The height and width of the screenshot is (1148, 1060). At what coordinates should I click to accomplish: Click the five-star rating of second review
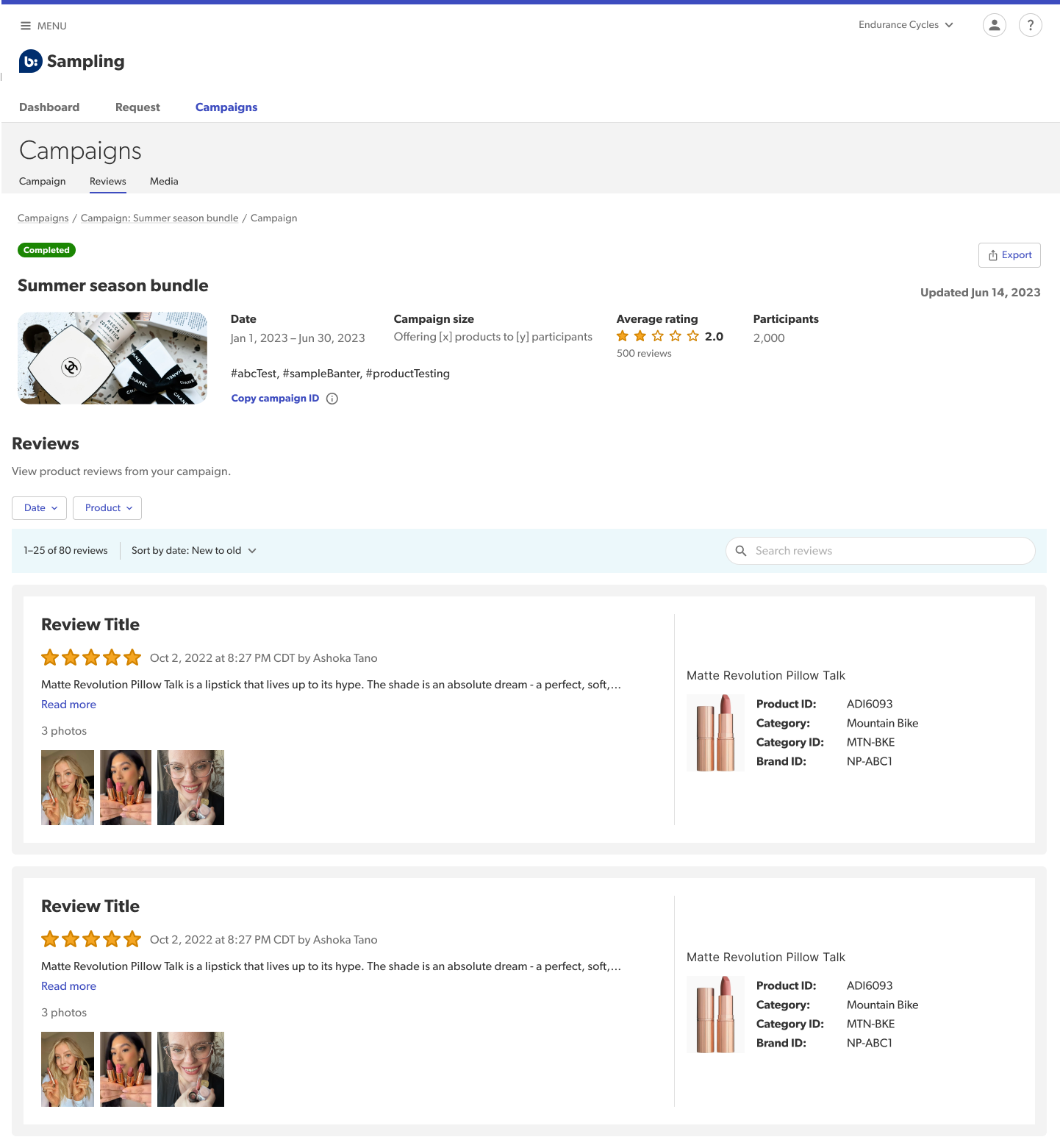click(91, 939)
